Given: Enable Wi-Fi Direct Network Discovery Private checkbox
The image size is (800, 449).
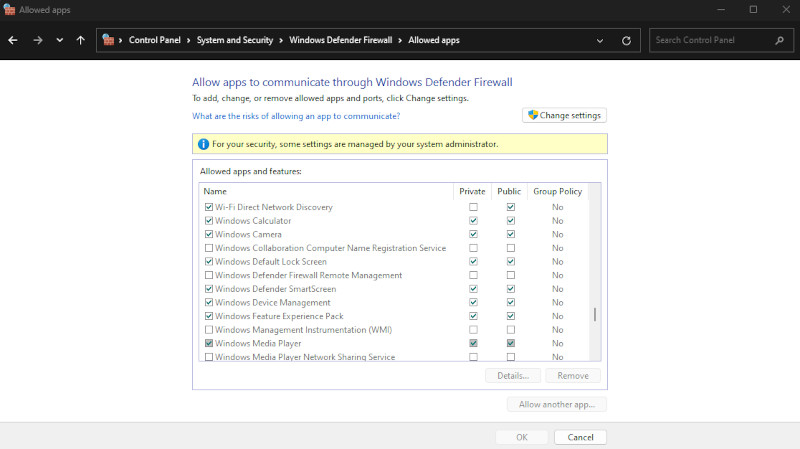Looking at the screenshot, I should [473, 207].
